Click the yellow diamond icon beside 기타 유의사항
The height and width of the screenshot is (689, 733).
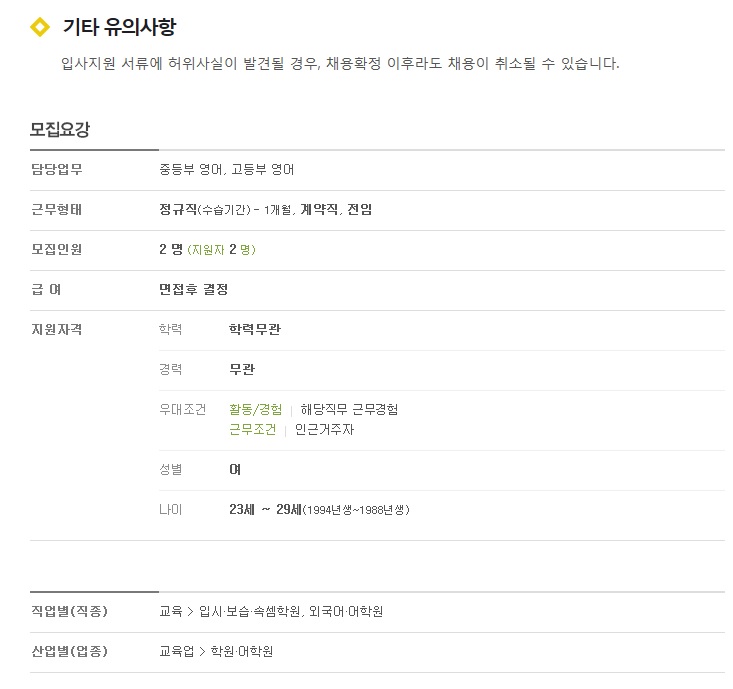40,27
